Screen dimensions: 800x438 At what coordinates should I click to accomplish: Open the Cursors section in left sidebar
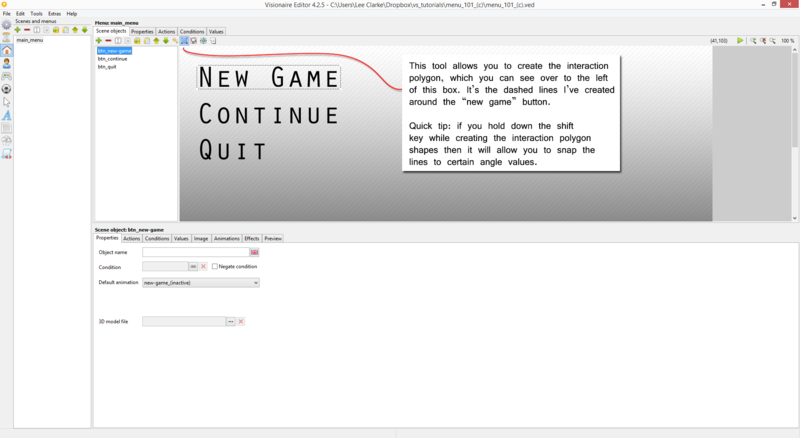(x=7, y=102)
